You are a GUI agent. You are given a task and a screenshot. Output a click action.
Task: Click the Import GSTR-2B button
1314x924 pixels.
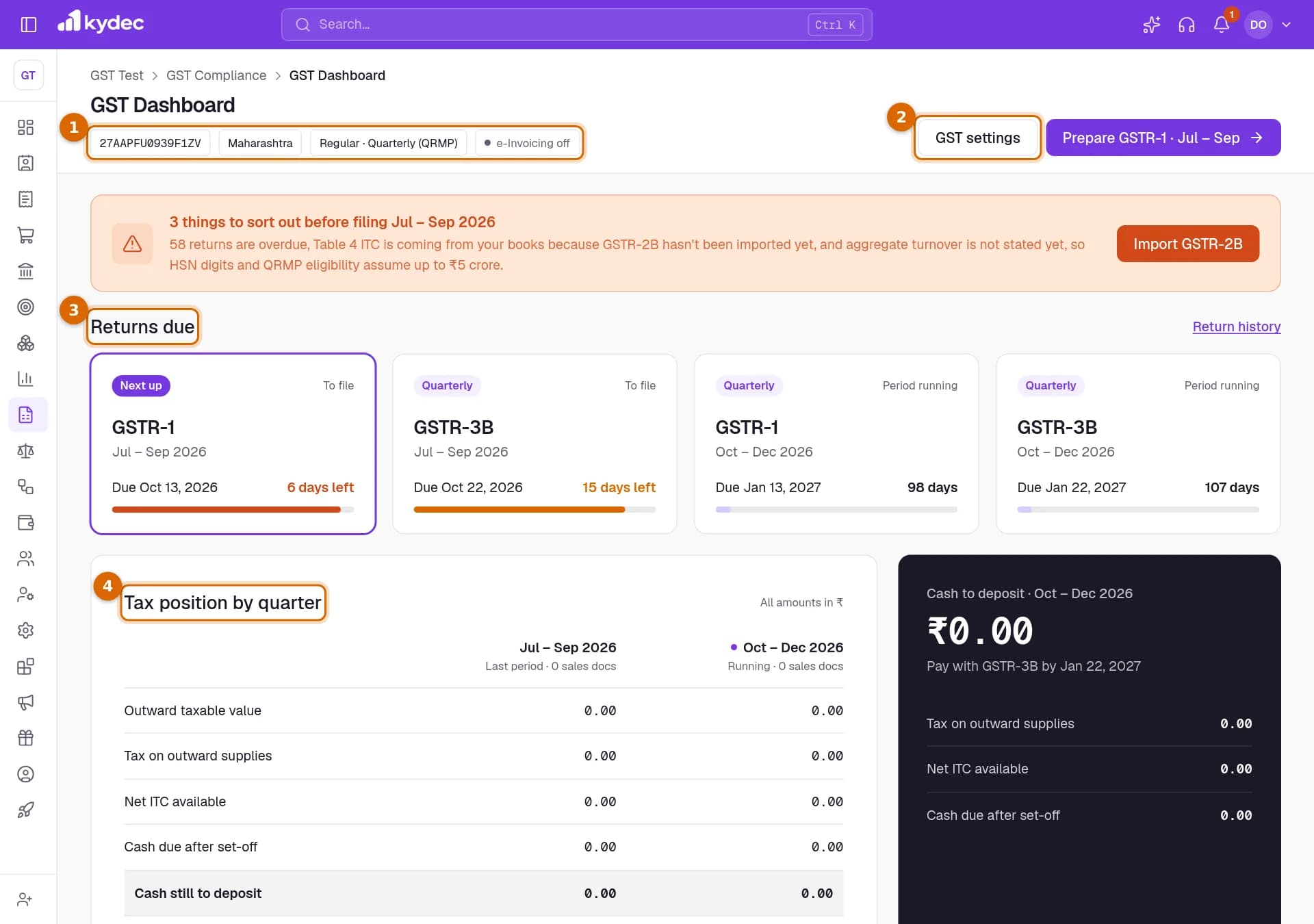pyautogui.click(x=1187, y=244)
